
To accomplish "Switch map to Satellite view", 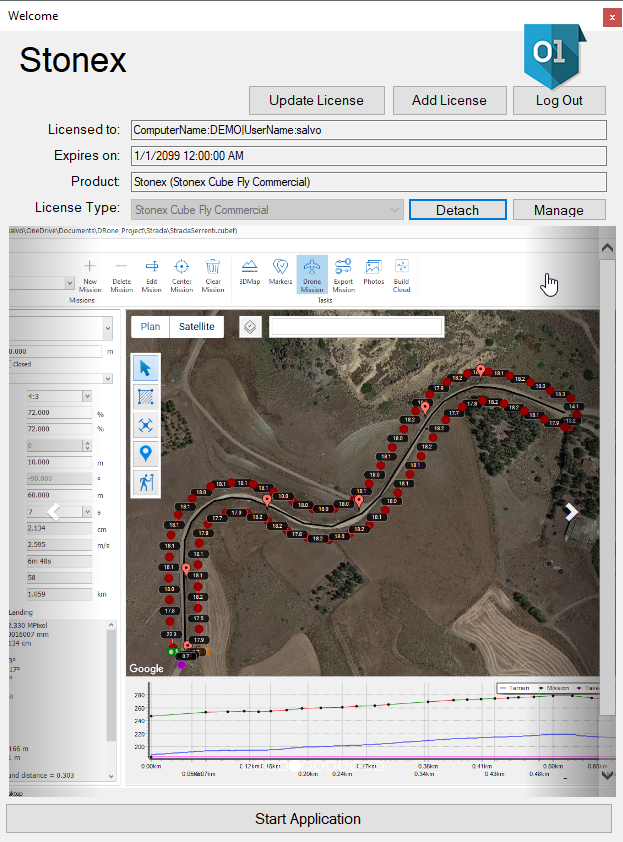I will pyautogui.click(x=197, y=326).
